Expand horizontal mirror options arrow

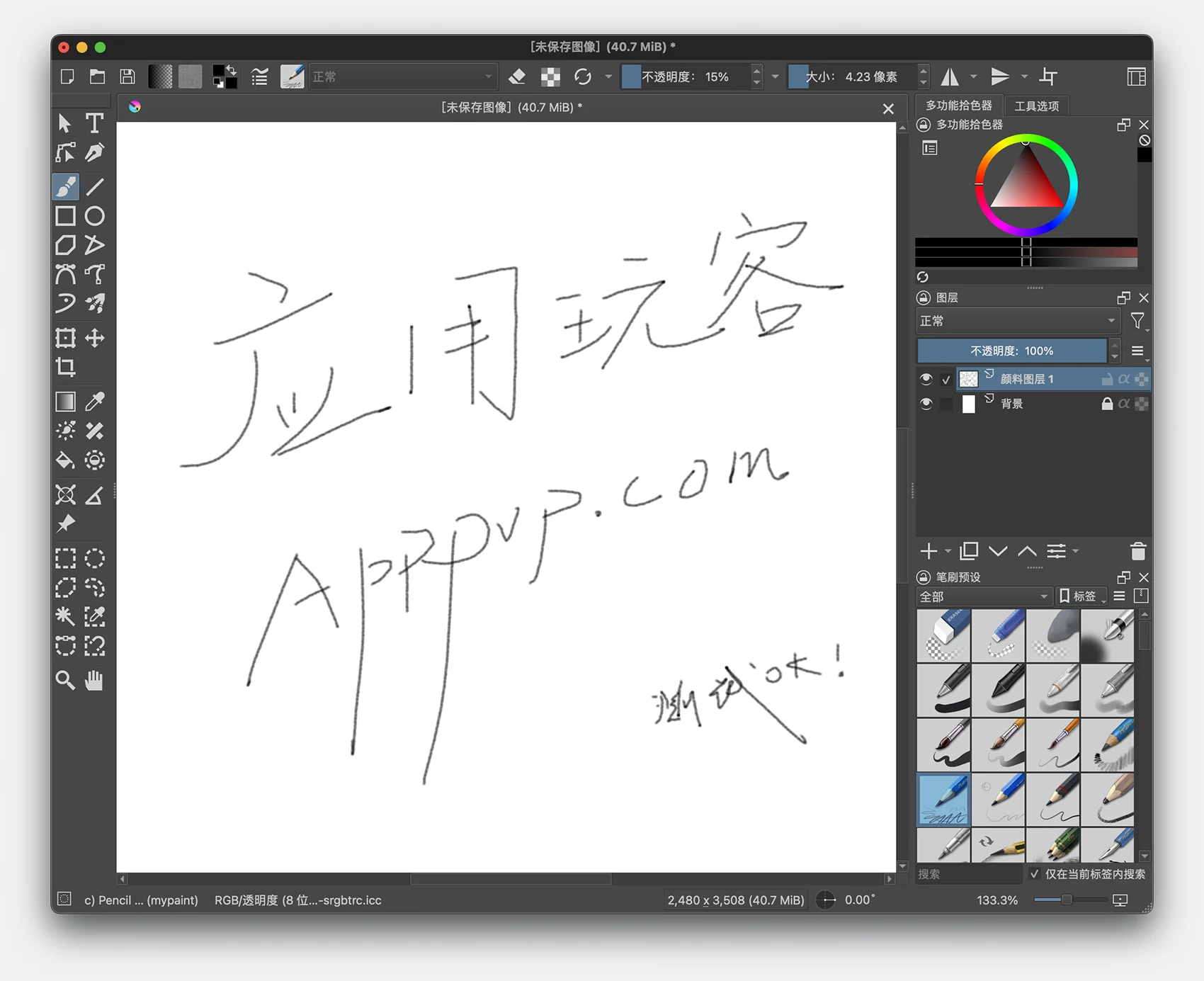pos(973,76)
